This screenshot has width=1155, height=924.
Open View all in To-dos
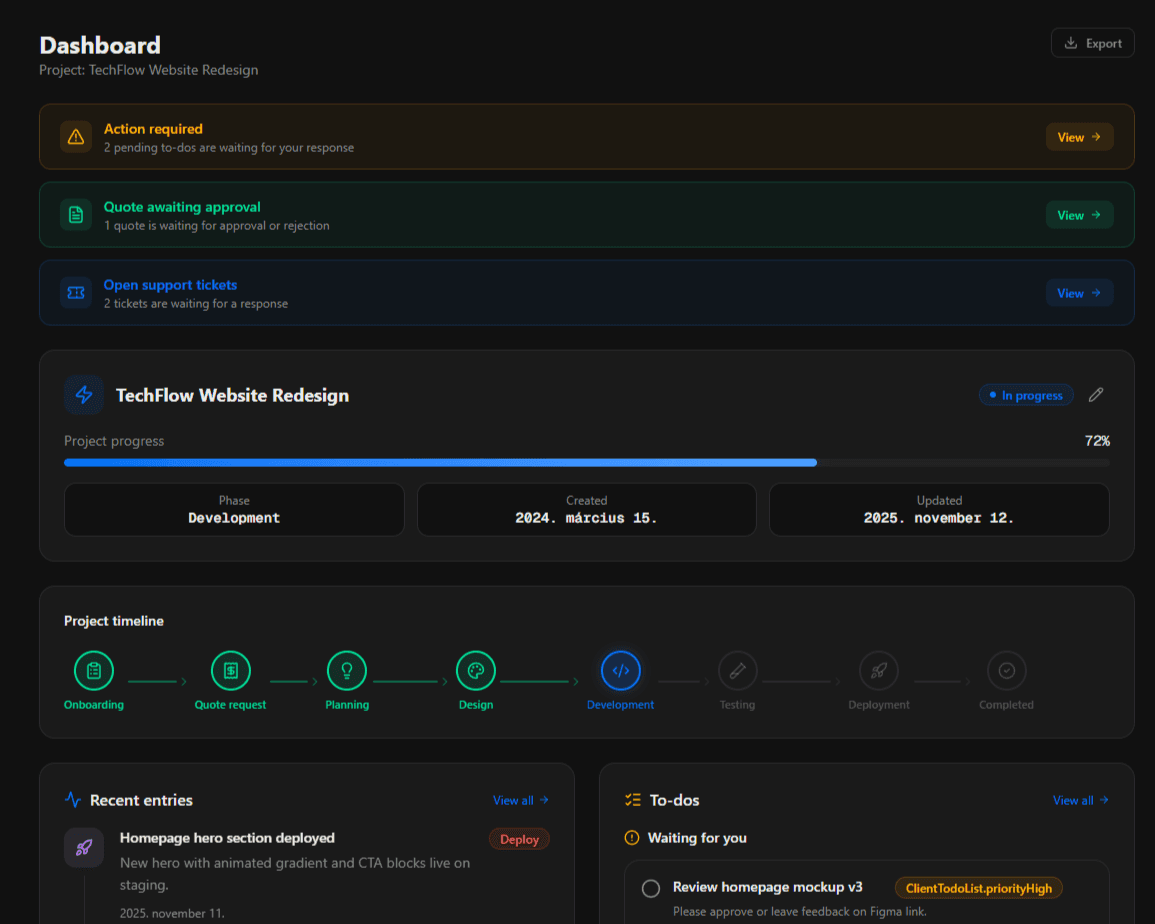(x=1081, y=800)
